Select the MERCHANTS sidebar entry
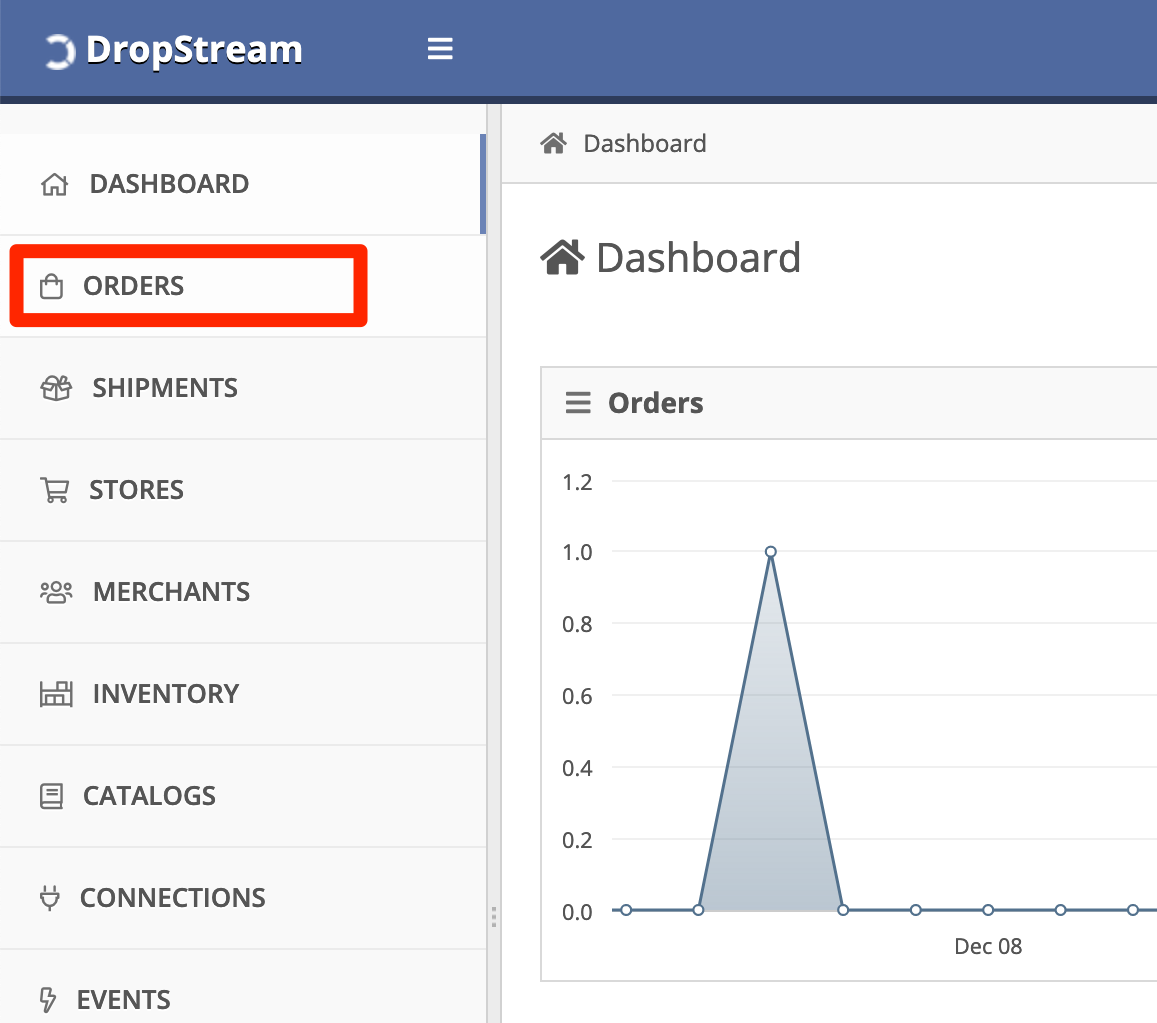Image resolution: width=1157 pixels, height=1023 pixels. [243, 592]
